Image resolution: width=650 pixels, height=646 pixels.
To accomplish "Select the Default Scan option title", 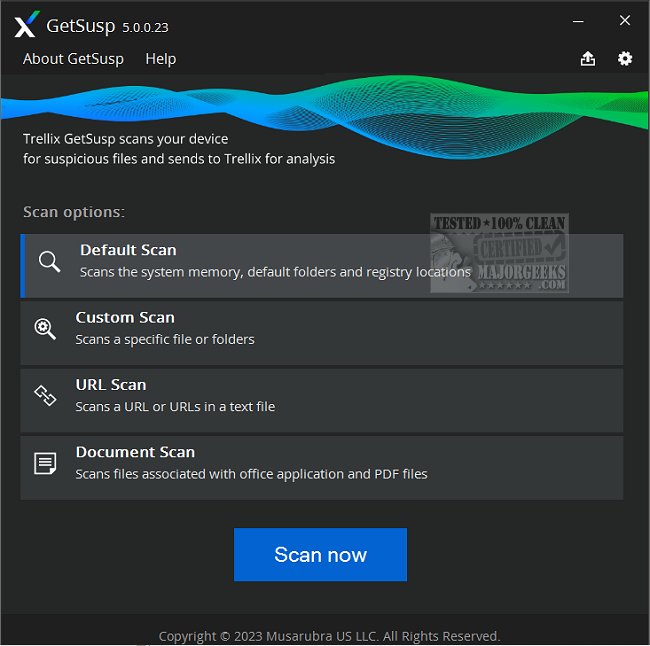I will [128, 251].
